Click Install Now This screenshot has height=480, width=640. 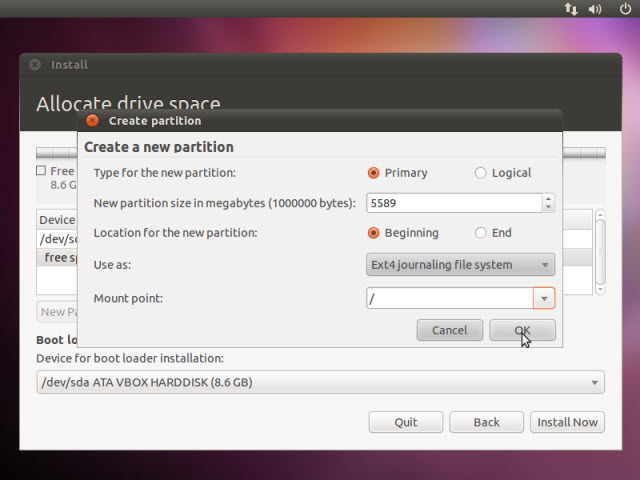[x=567, y=422]
